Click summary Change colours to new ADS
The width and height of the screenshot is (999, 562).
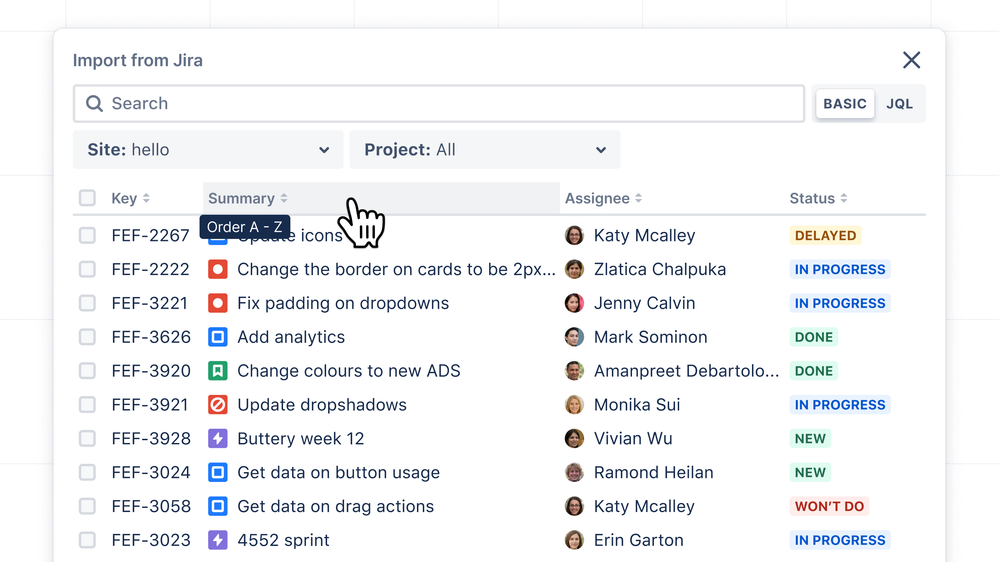349,371
